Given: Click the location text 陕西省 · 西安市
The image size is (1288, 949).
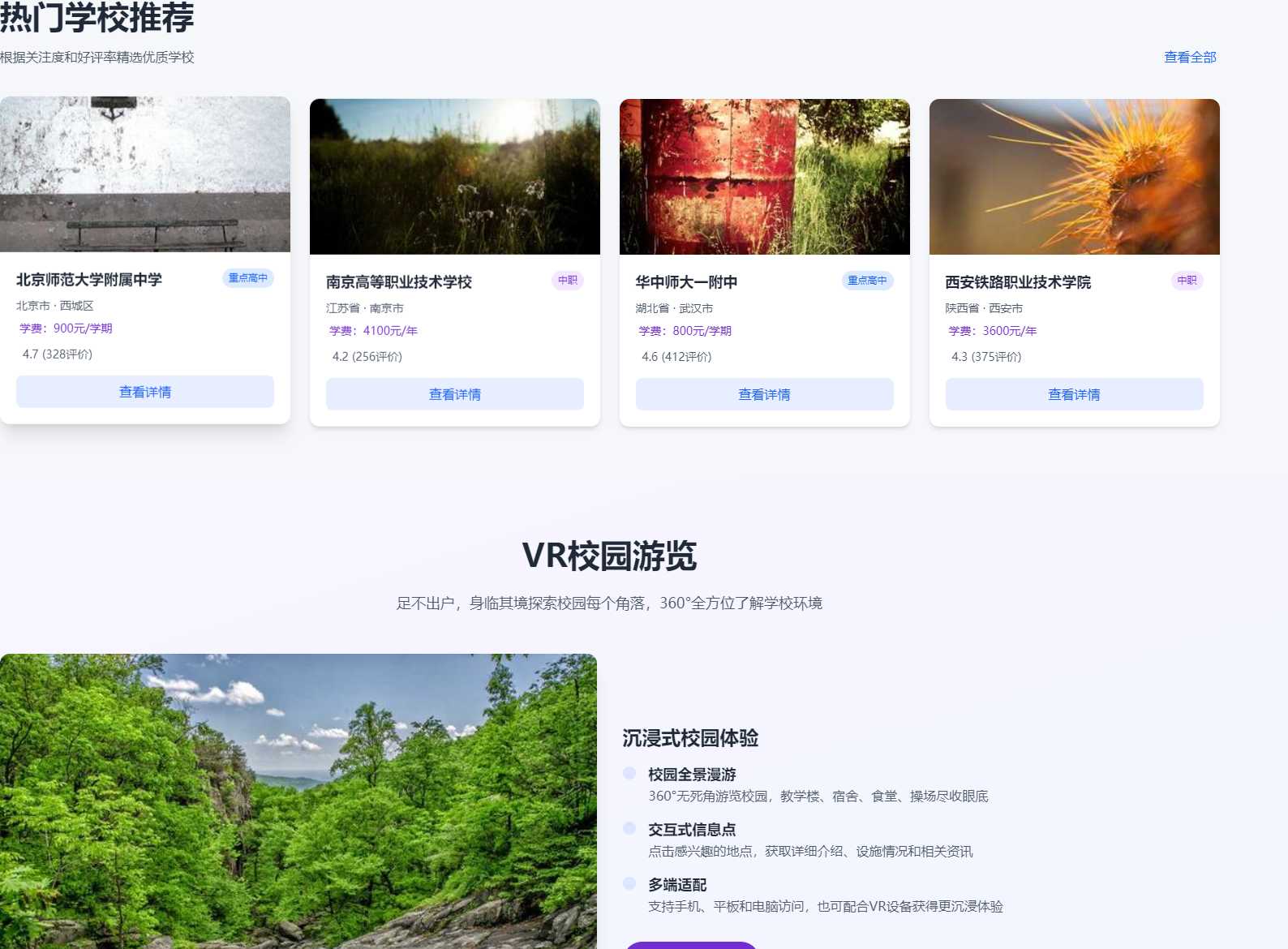Looking at the screenshot, I should coord(984,308).
